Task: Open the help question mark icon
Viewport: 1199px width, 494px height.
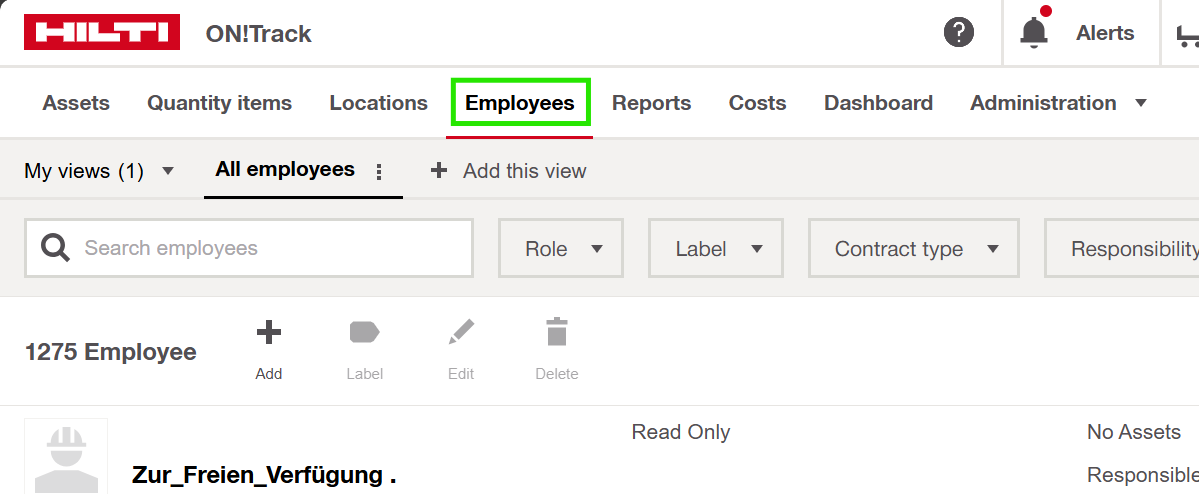Action: click(958, 33)
